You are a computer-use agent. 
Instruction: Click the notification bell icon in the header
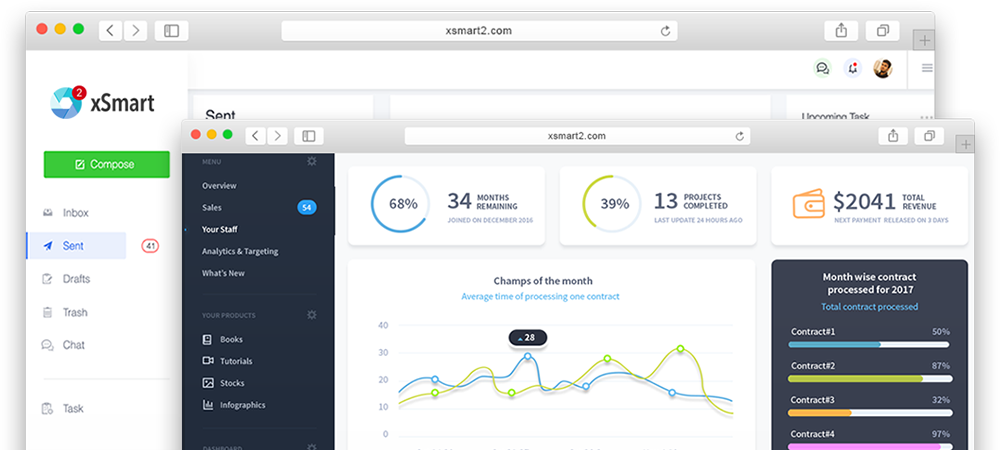point(852,68)
